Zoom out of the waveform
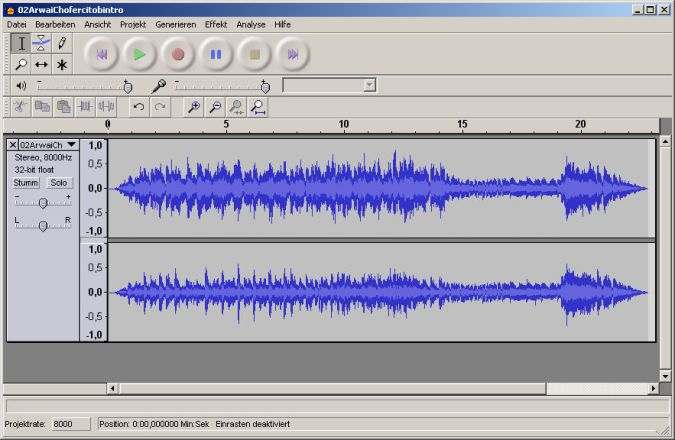 coord(215,107)
